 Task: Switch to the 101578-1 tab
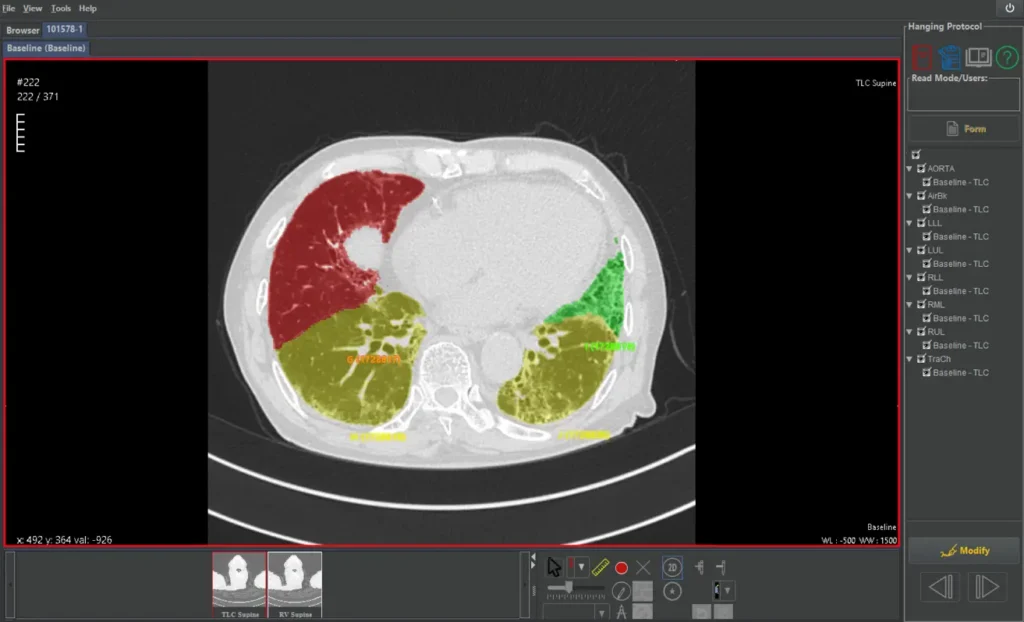point(64,29)
